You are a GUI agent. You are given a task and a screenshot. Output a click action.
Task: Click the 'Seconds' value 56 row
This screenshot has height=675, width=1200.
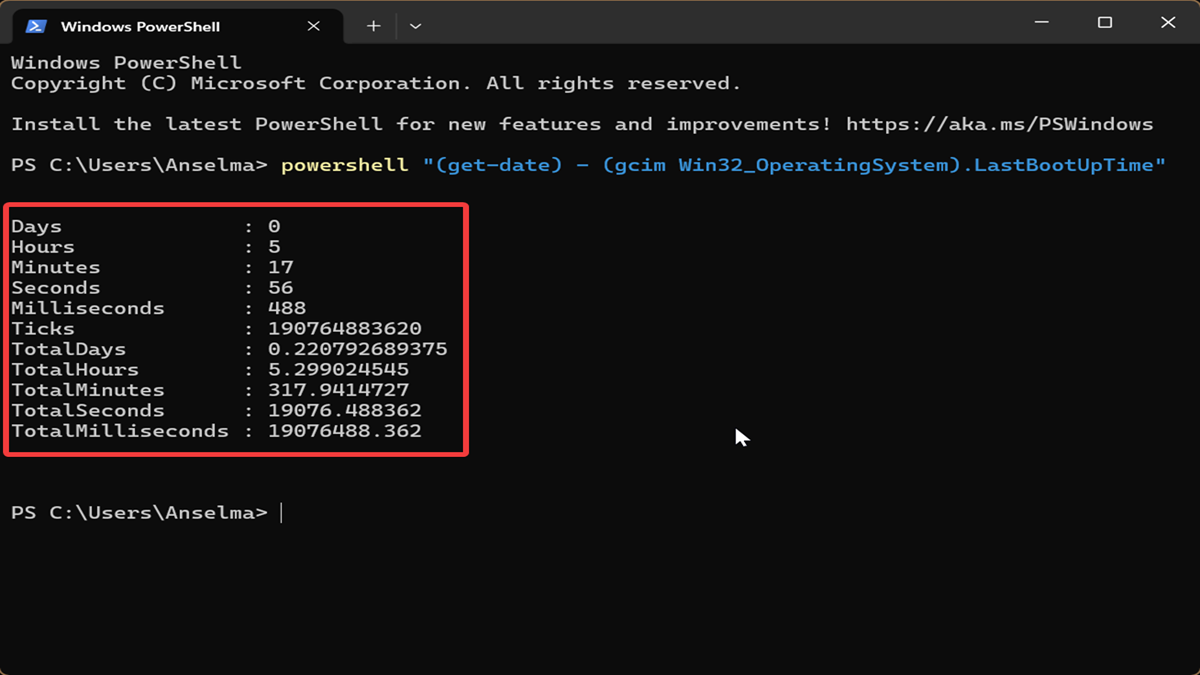153,288
